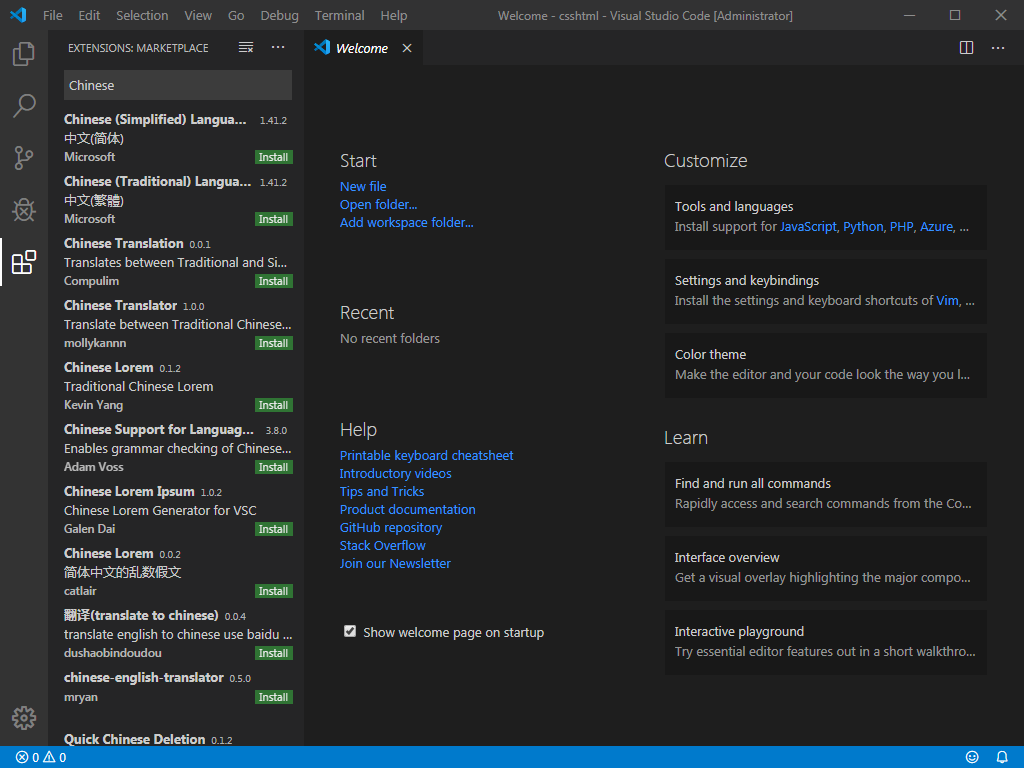The image size is (1024, 768).
Task: Click the New file link
Action: [363, 187]
